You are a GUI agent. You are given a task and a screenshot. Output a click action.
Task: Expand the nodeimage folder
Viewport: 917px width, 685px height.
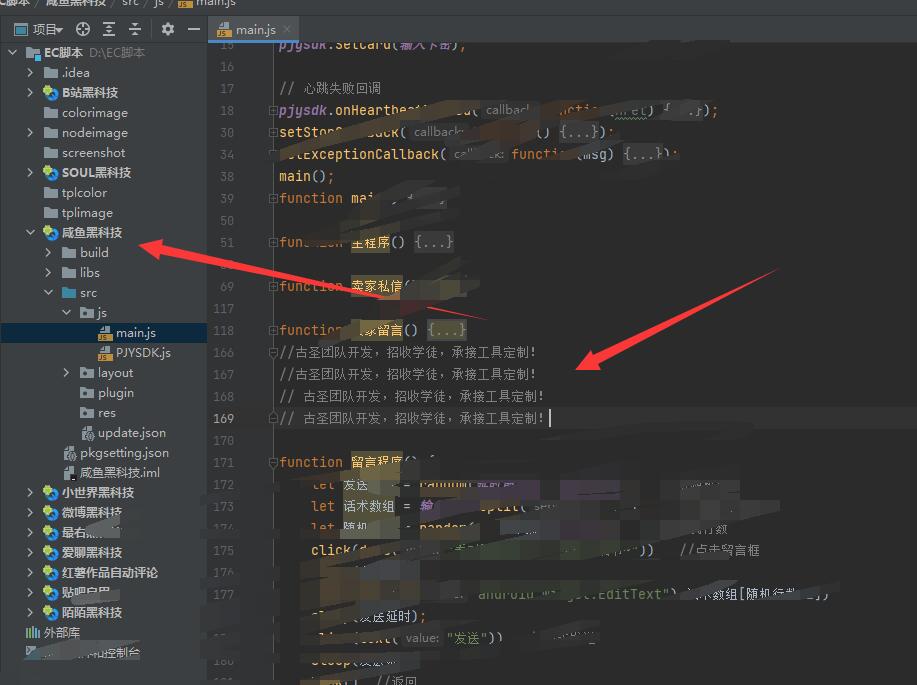[x=30, y=133]
